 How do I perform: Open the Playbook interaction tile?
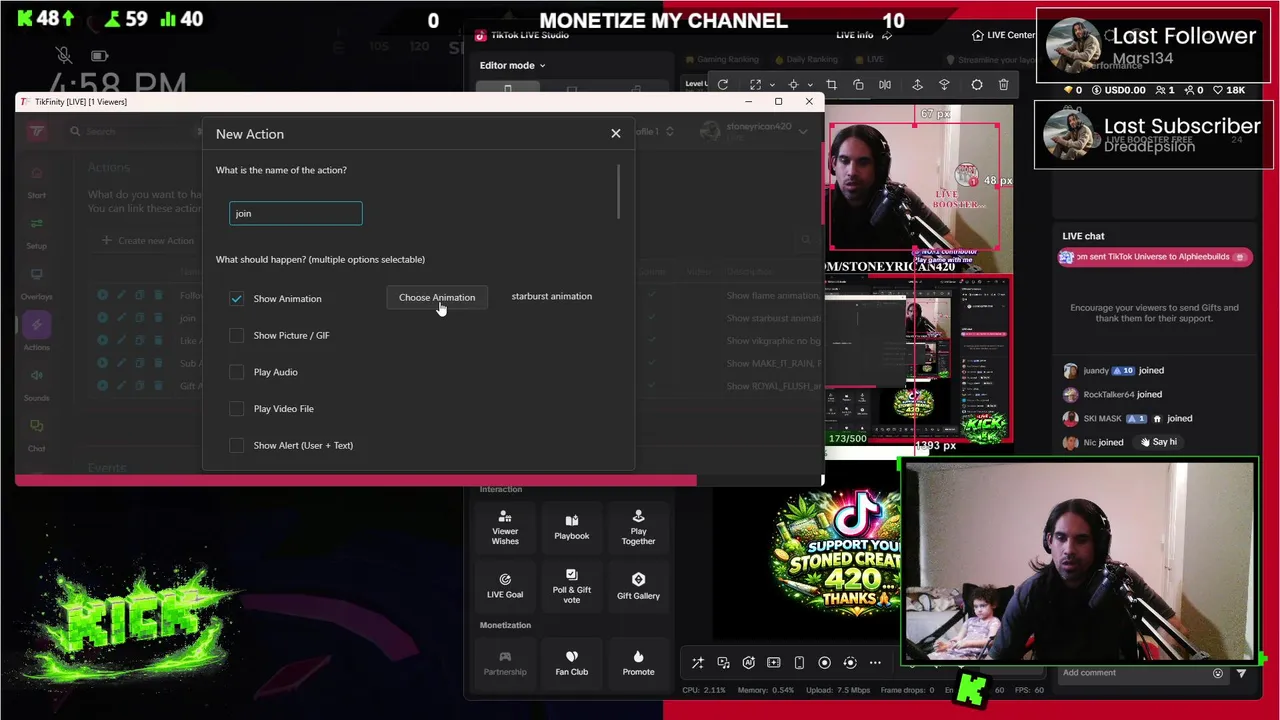572,527
